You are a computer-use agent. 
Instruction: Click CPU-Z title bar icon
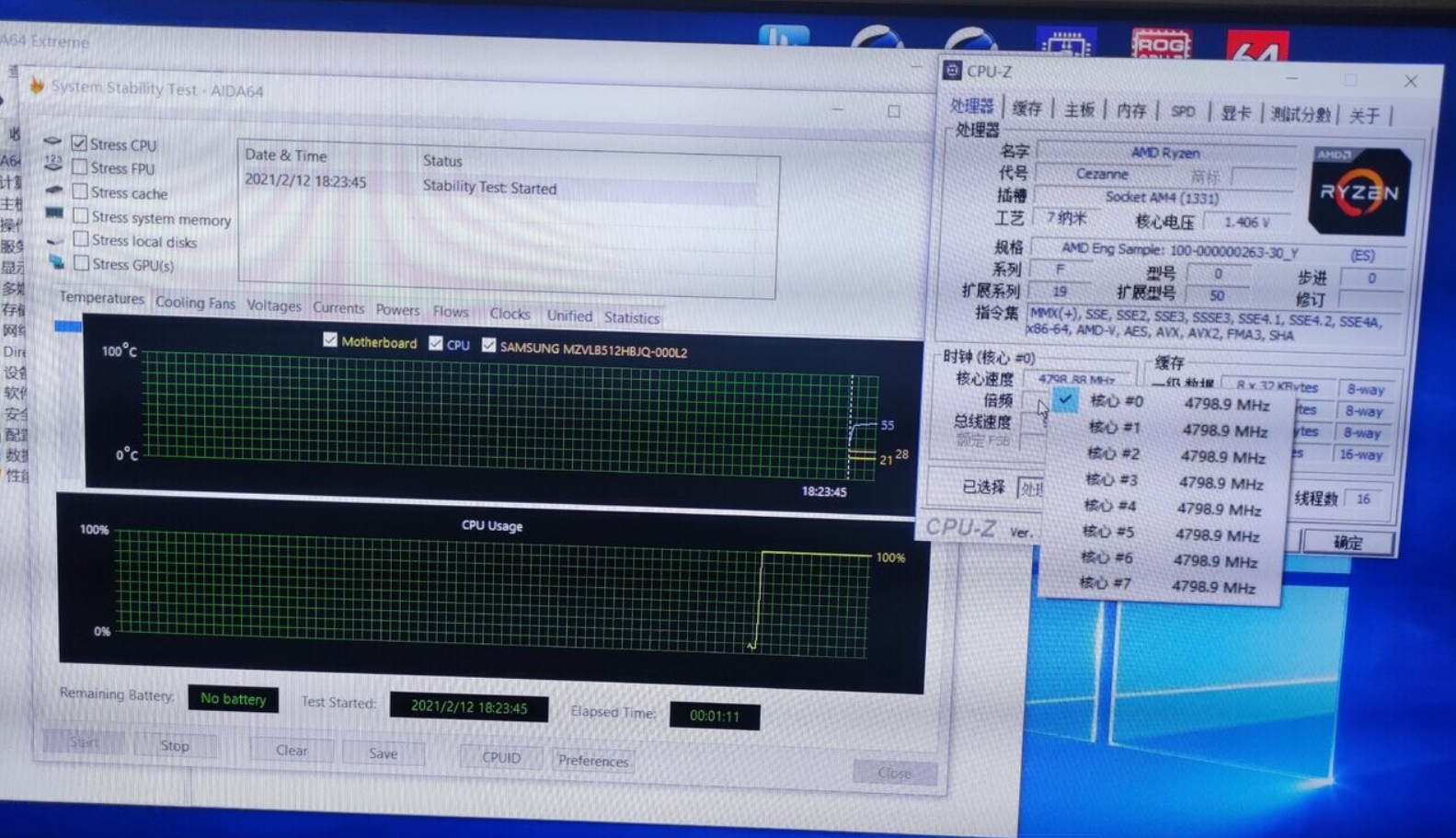pyautogui.click(x=953, y=71)
